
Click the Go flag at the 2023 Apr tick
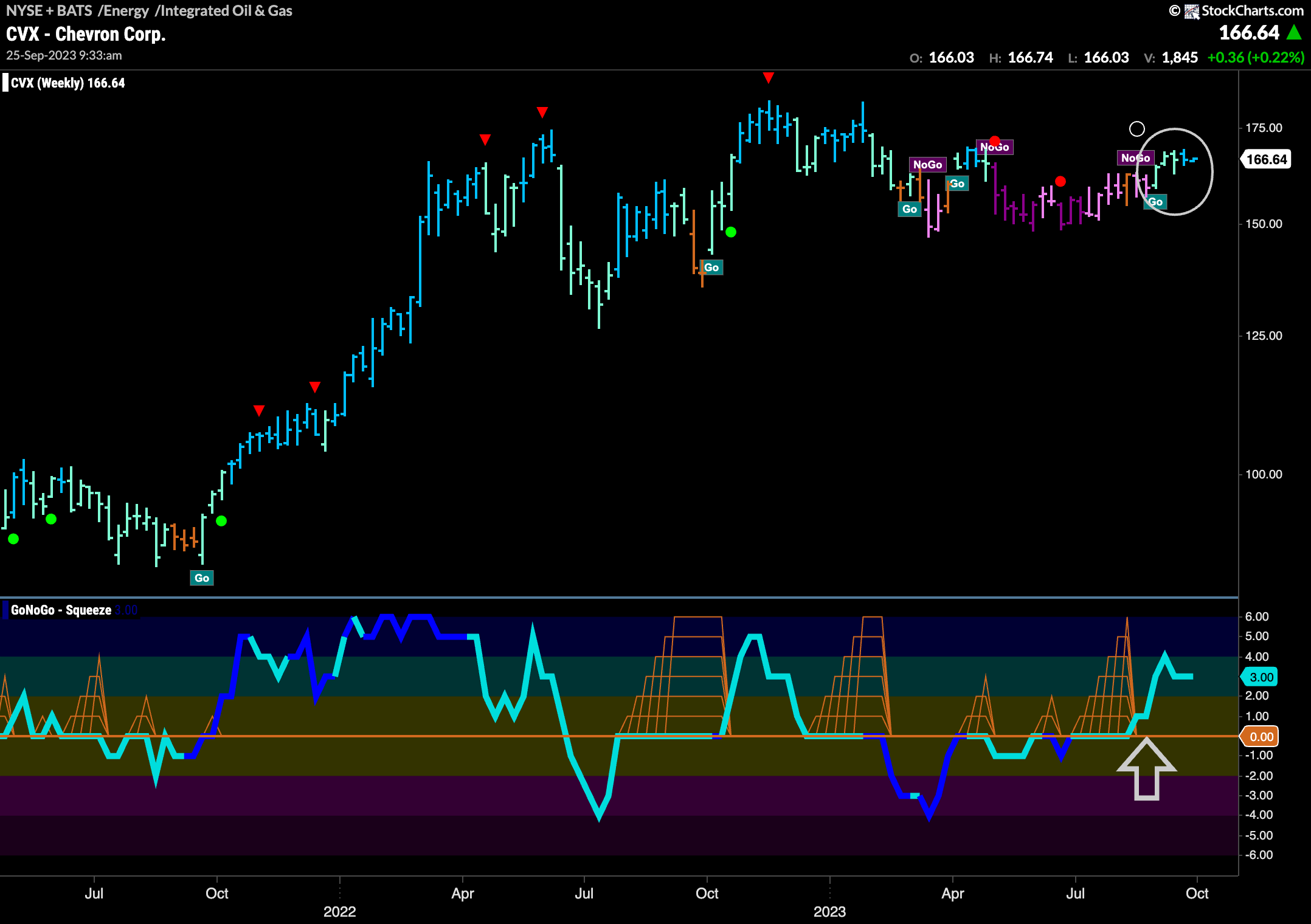pyautogui.click(x=957, y=184)
